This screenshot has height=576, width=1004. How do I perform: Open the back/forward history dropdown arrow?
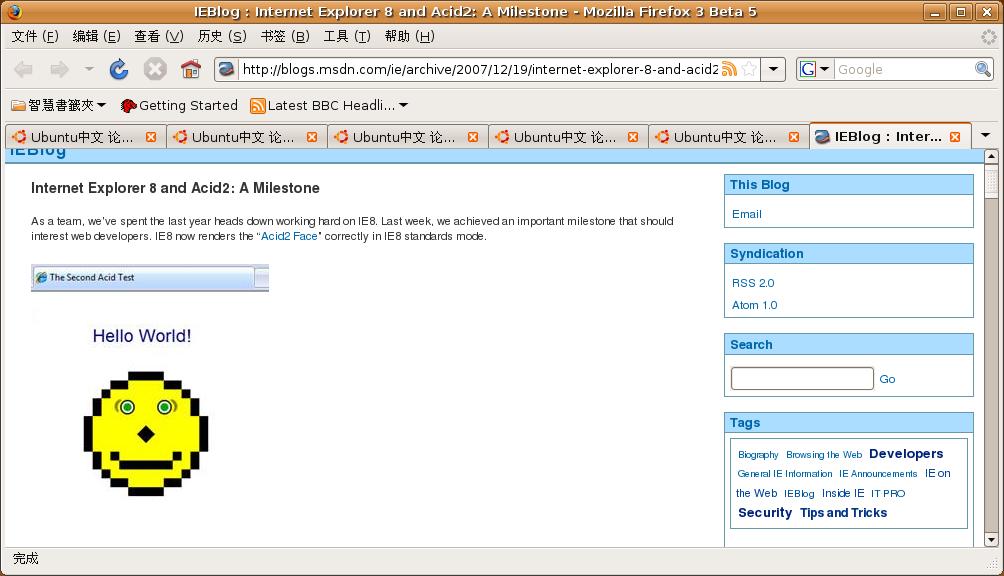(89, 68)
